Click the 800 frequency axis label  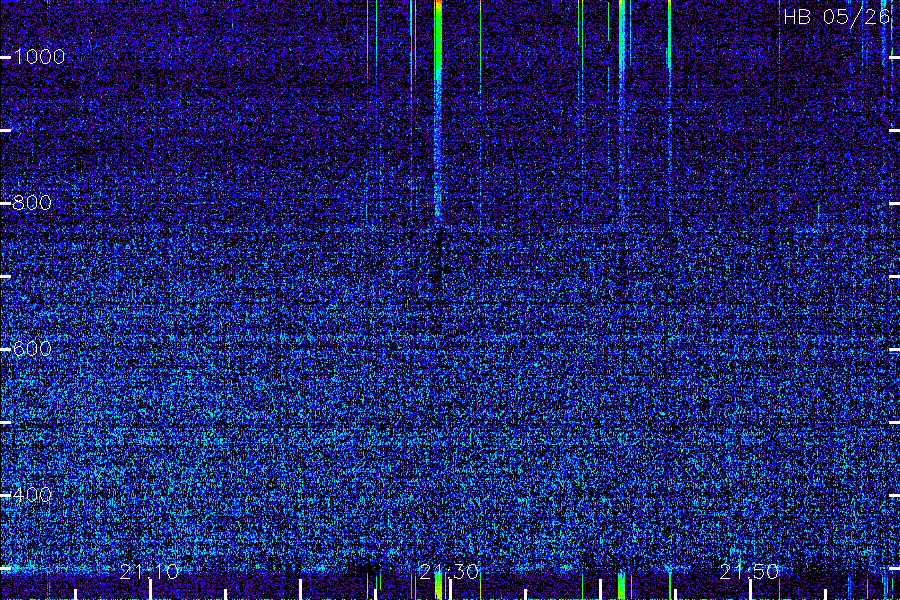pos(32,203)
